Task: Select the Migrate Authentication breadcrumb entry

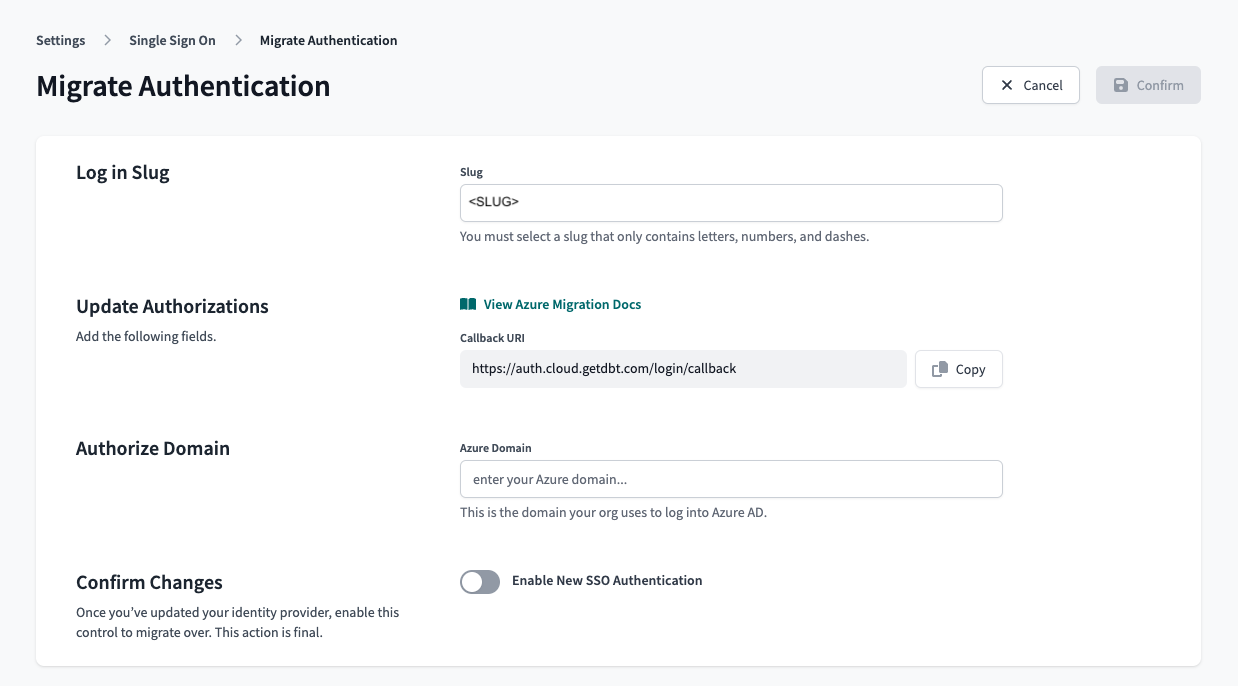Action: tap(329, 40)
